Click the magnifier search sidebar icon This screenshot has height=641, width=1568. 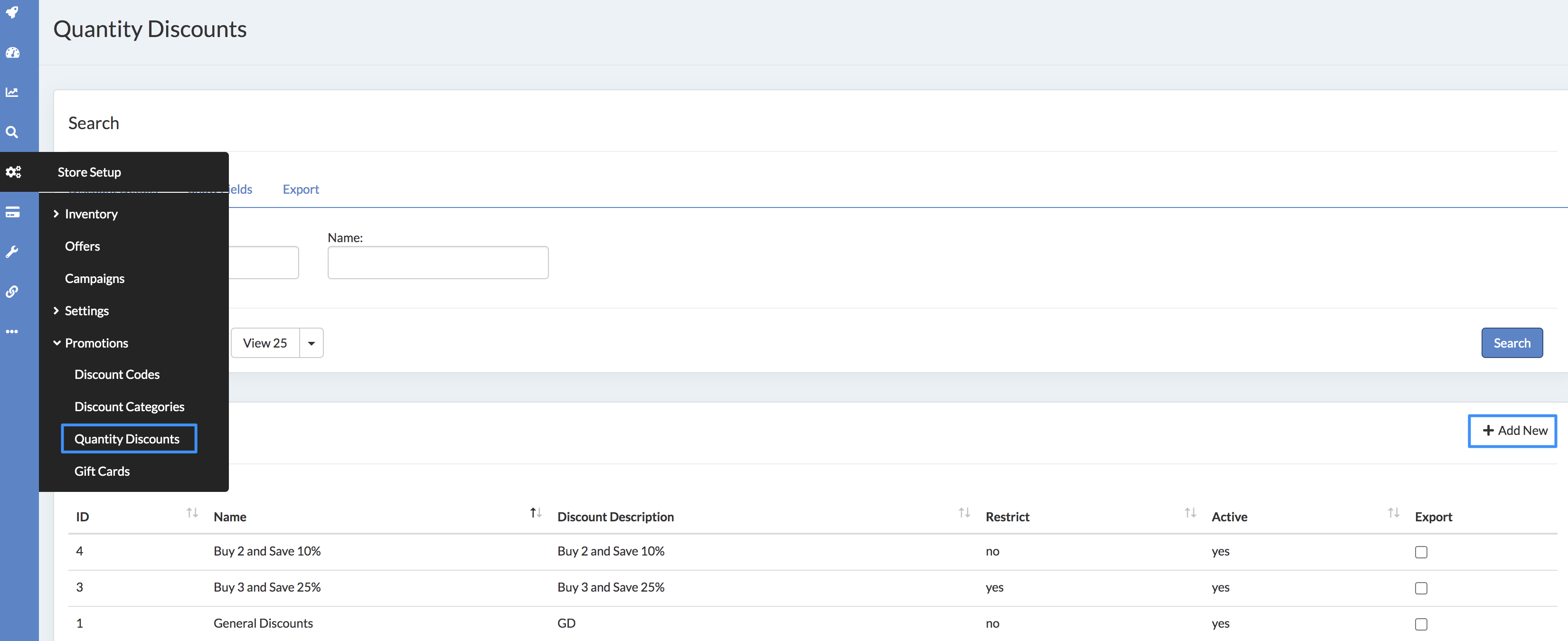(x=12, y=132)
